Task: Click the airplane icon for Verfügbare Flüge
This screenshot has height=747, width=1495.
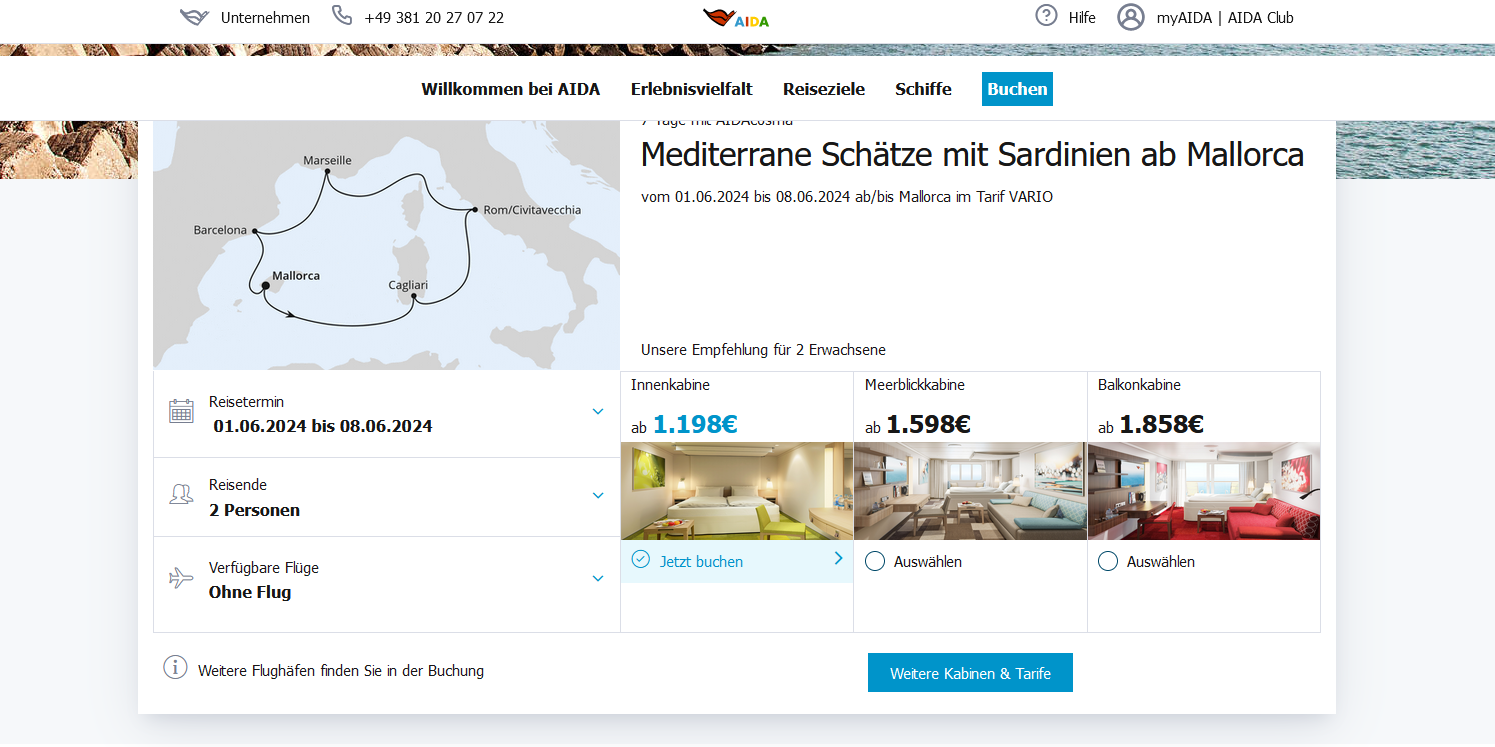Action: 181,578
